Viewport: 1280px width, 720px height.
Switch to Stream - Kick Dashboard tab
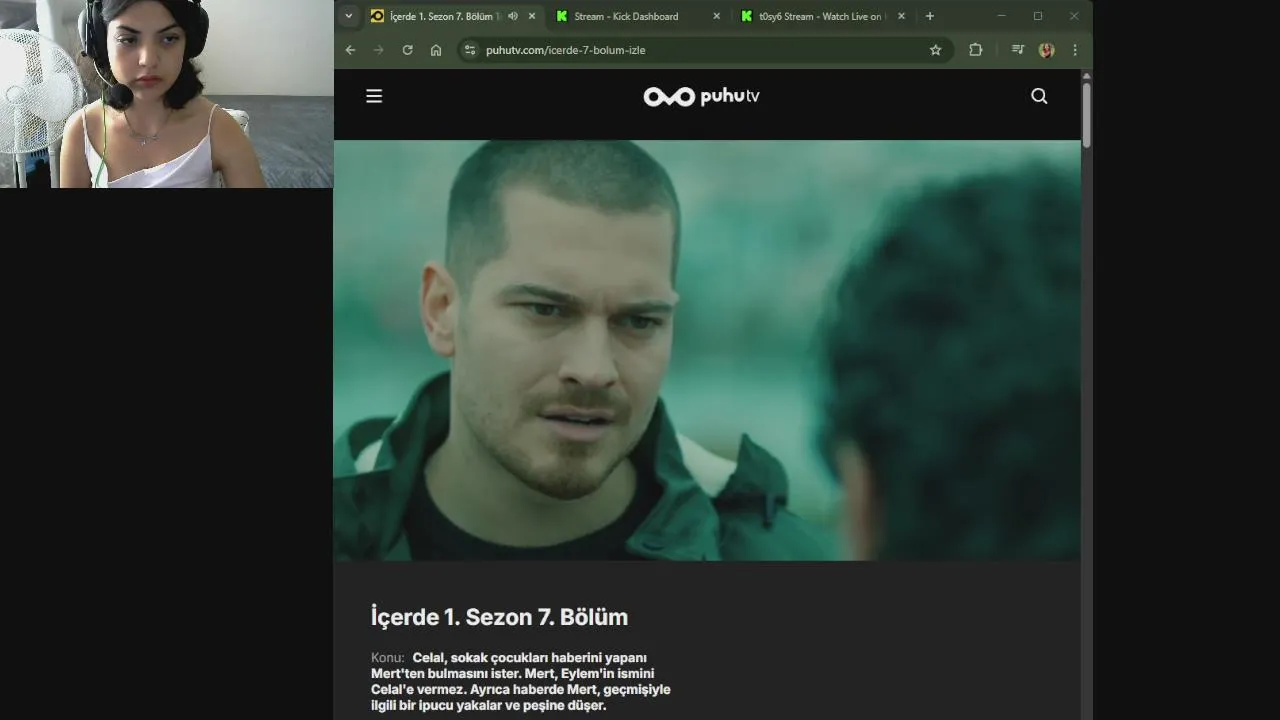point(638,16)
